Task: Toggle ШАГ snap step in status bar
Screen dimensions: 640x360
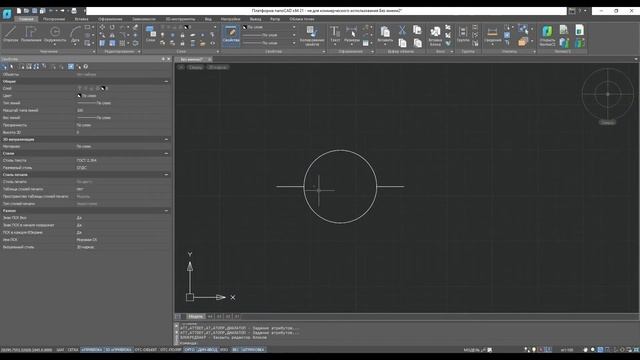Action: [60, 350]
